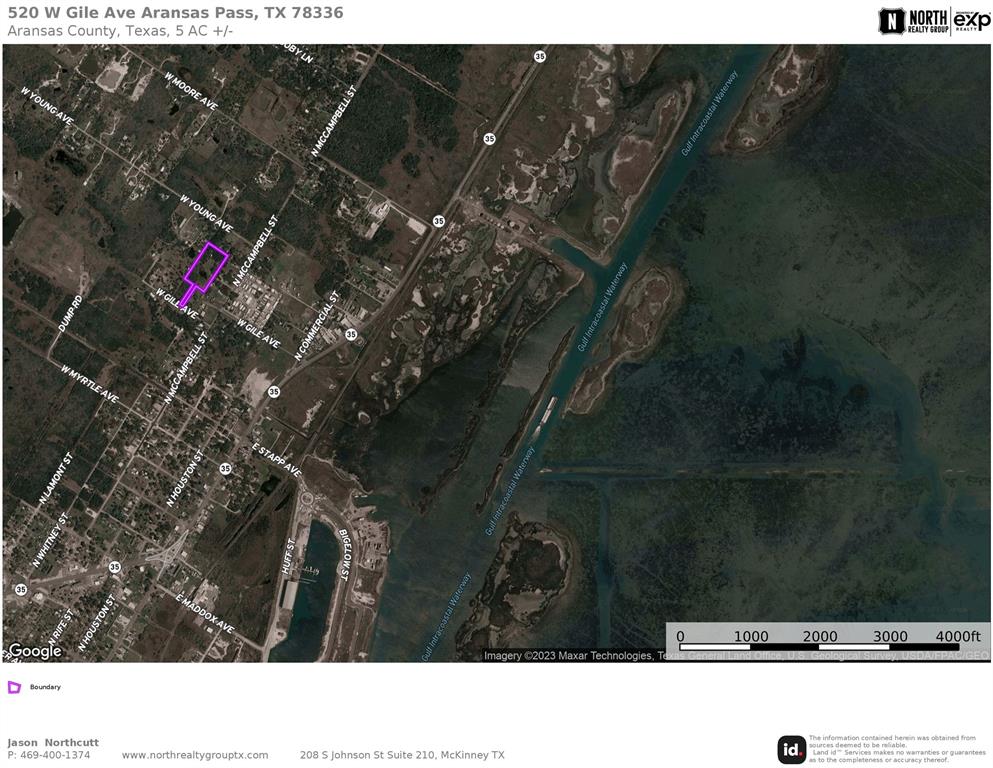Click the Route 35 shield near E Stapp Ave
This screenshot has width=993, height=768.
click(225, 468)
